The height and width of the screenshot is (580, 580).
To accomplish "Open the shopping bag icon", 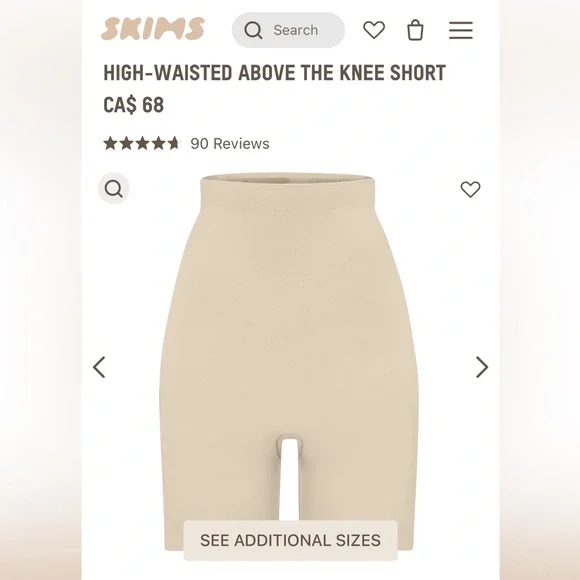I will click(x=415, y=30).
